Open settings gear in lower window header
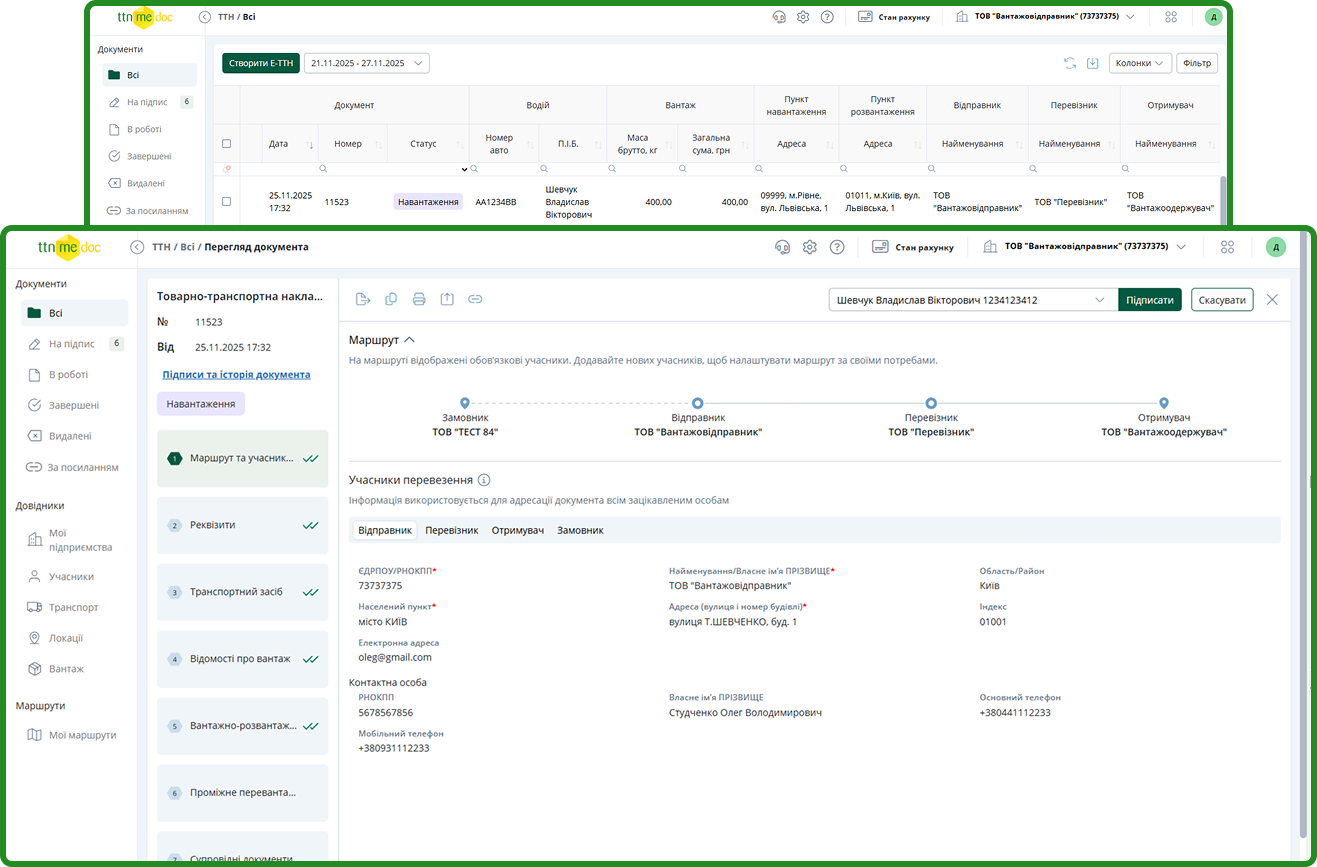 click(x=810, y=247)
